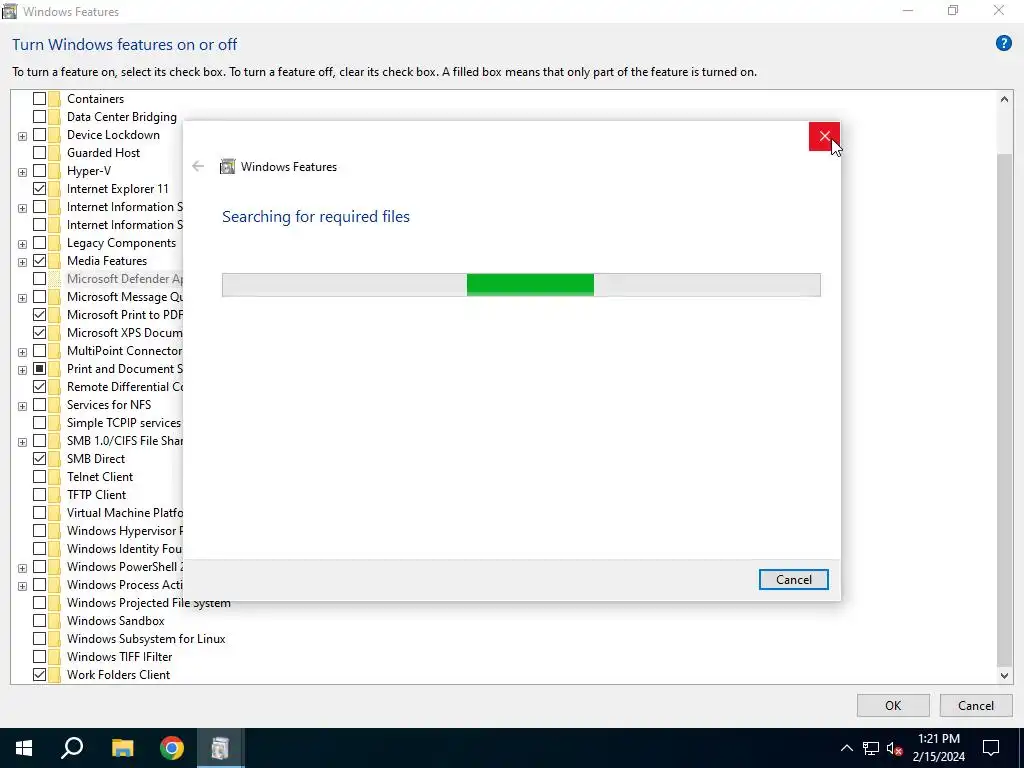Click the scroll down arrow
The image size is (1024, 768).
[1004, 676]
